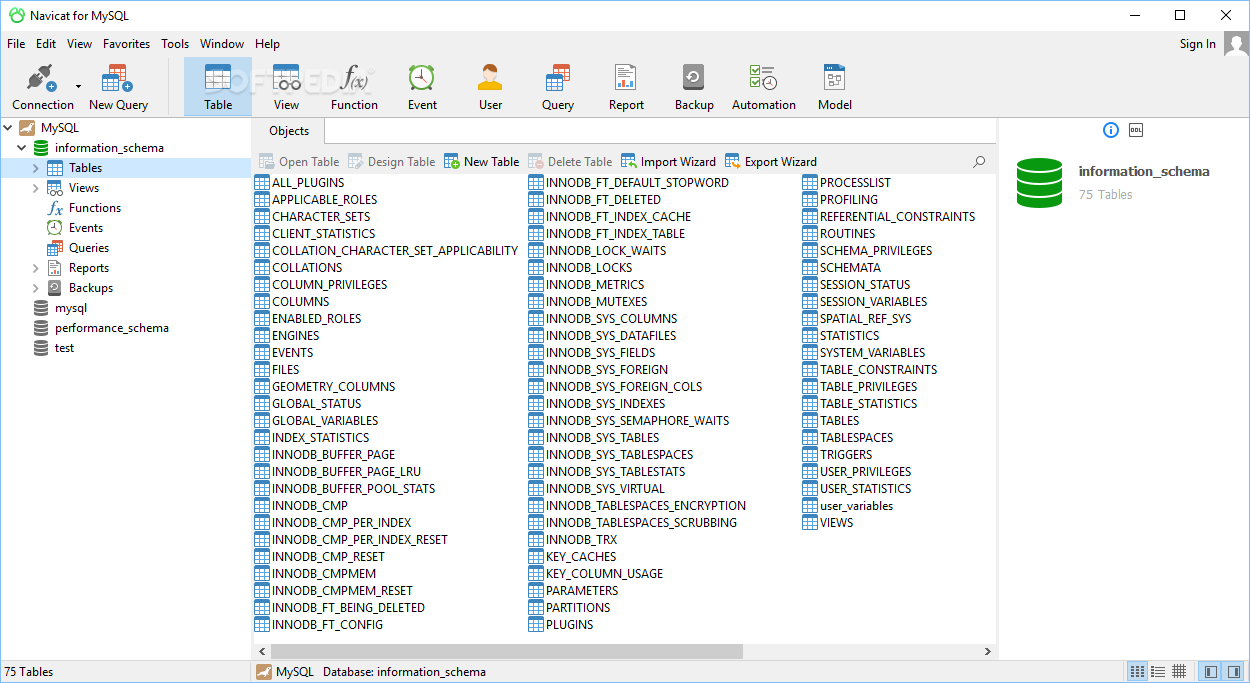Image resolution: width=1250 pixels, height=683 pixels.
Task: Click the Delete Table button
Action: (570, 161)
